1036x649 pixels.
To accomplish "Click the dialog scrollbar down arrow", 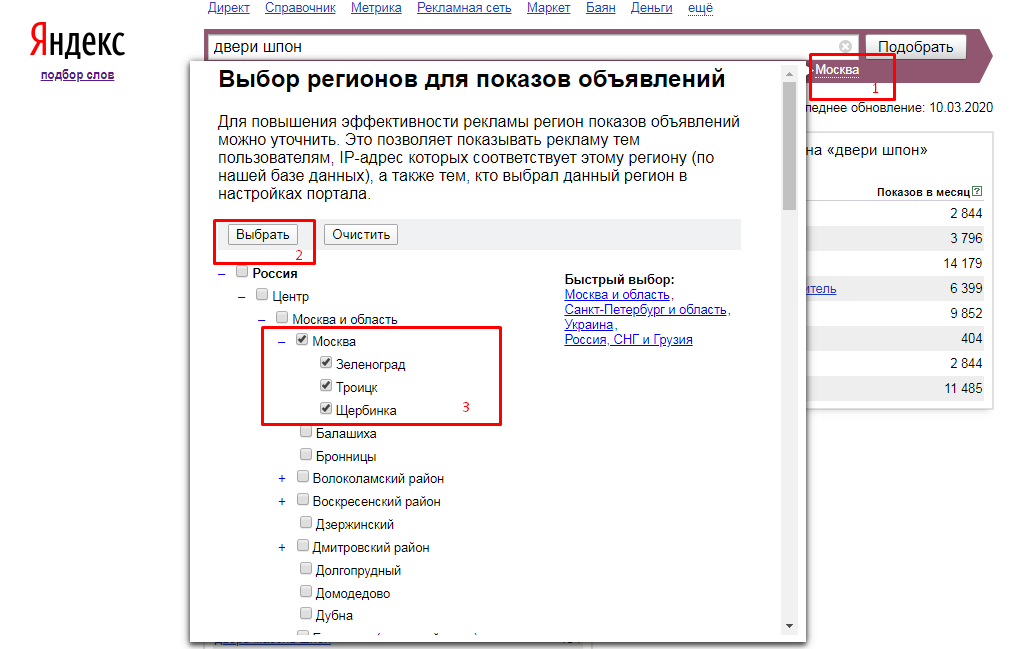I will [789, 626].
